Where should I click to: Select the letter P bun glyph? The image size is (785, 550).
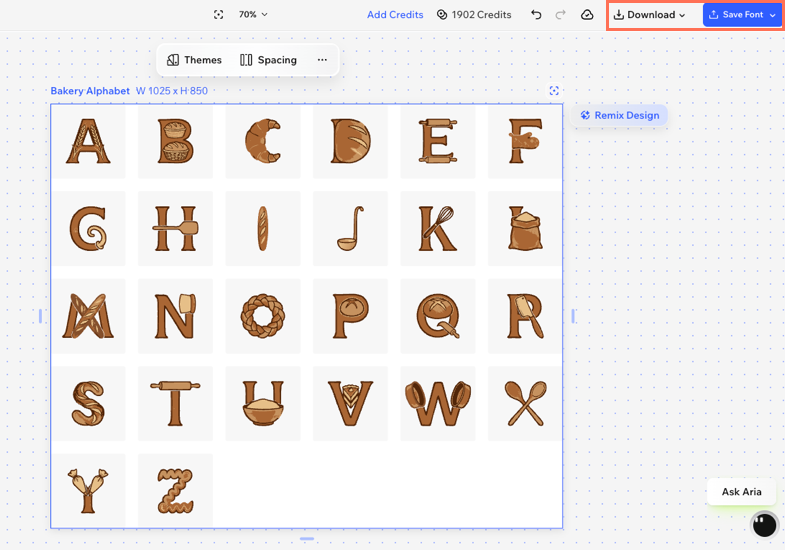(350, 316)
